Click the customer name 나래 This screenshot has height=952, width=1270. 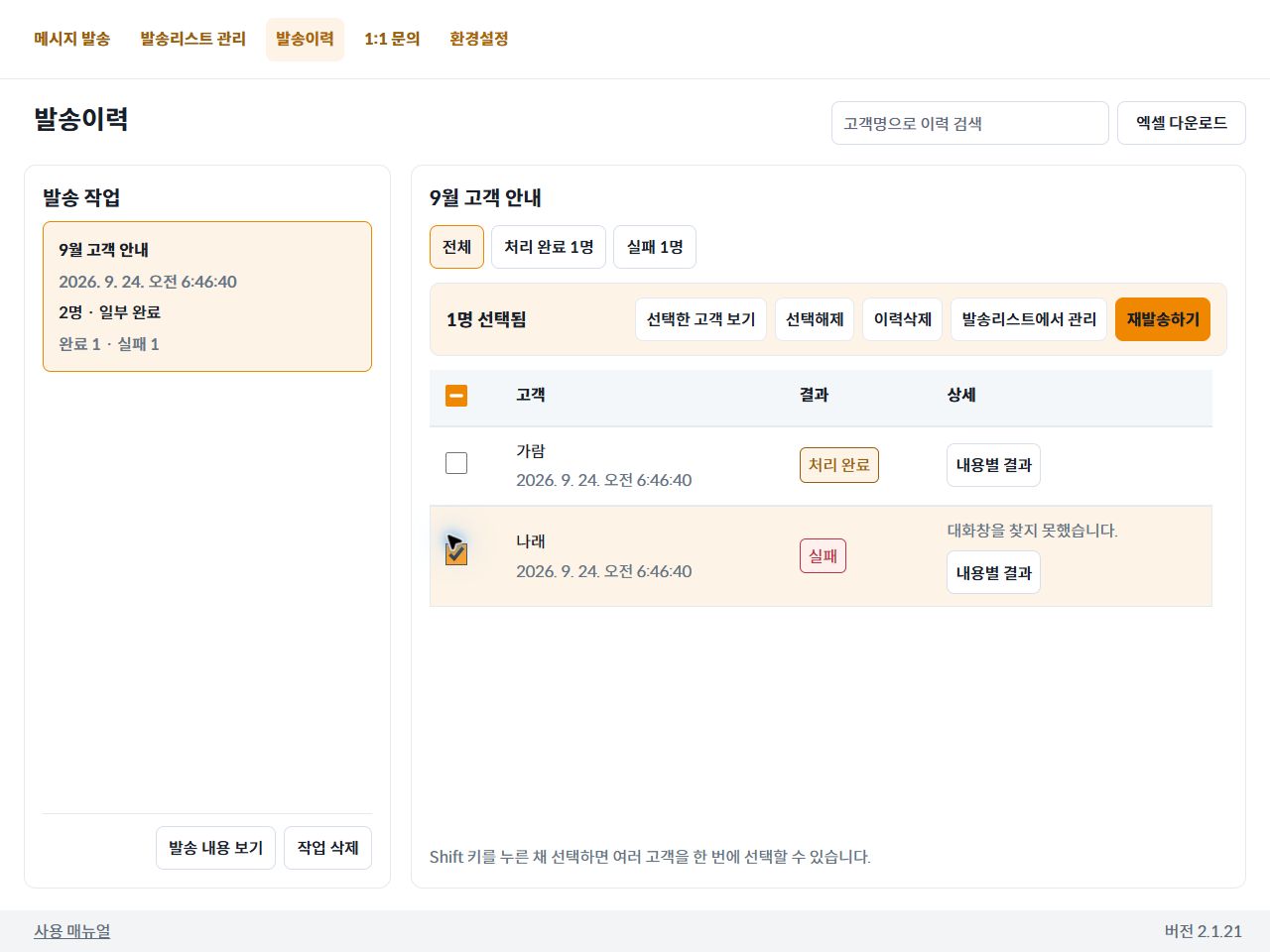click(x=531, y=541)
